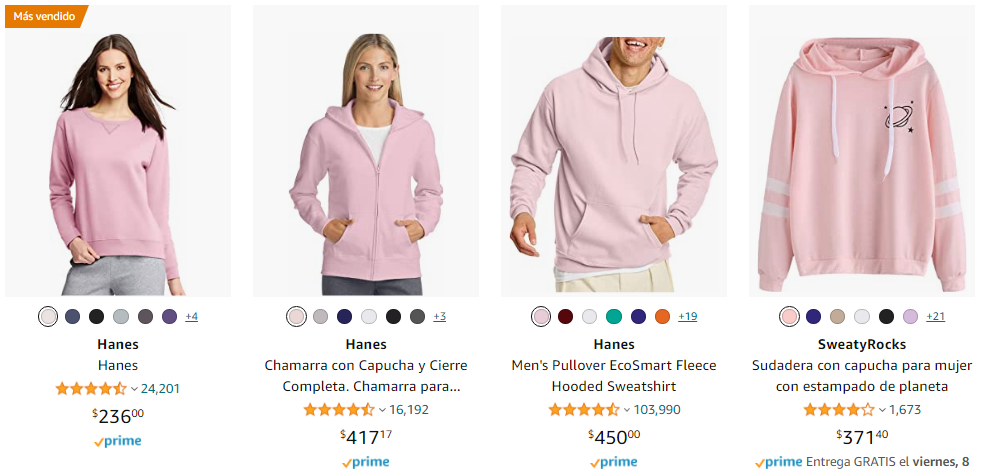Select teal color swatch for men's pullover hoodie
984x474 pixels.
click(614, 316)
